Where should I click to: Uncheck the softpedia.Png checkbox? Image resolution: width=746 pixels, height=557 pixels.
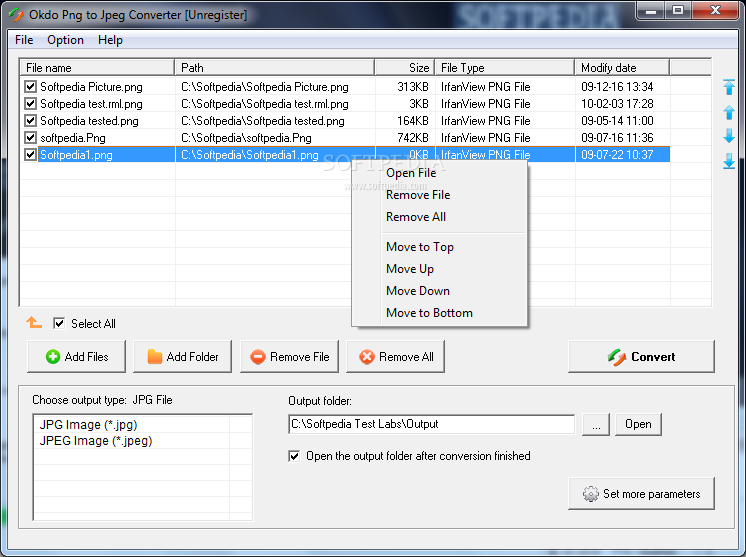pos(30,138)
